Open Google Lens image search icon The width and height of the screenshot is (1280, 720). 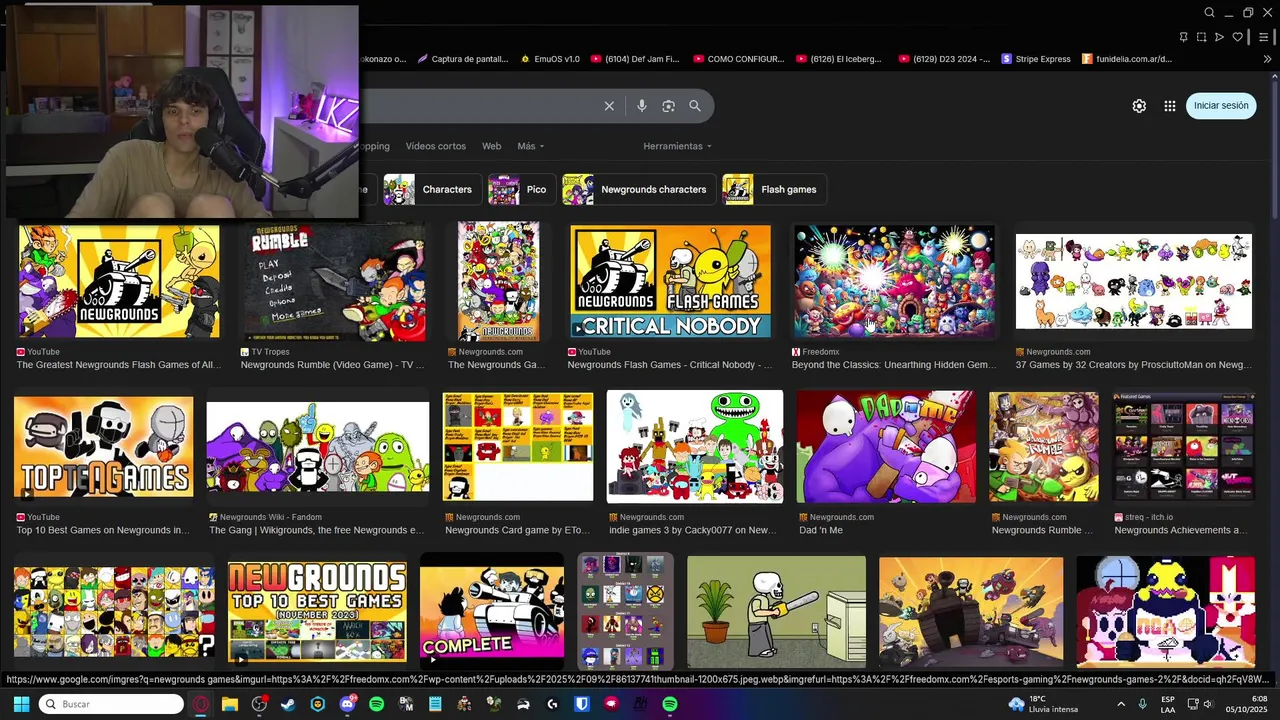[x=668, y=106]
